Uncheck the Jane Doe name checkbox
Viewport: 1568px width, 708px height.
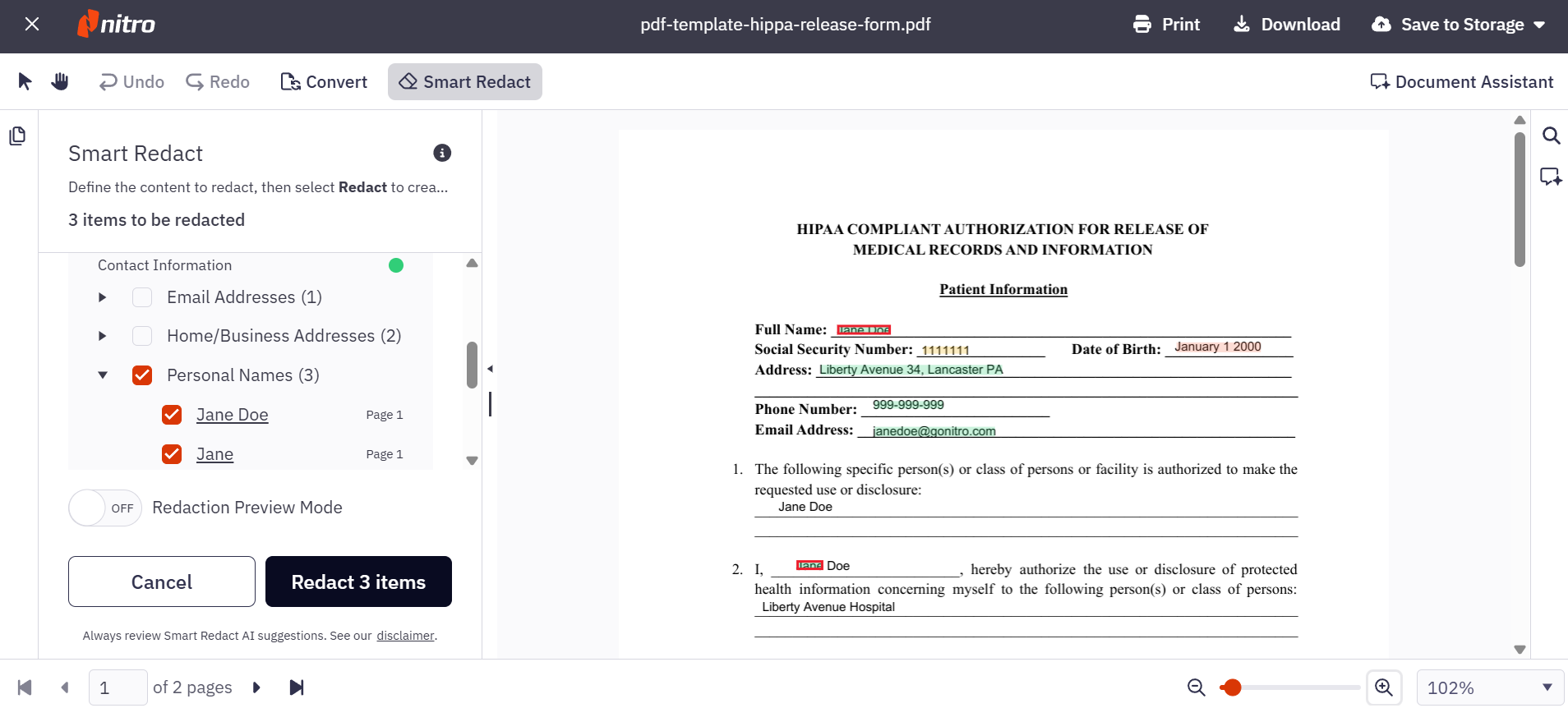[172, 415]
